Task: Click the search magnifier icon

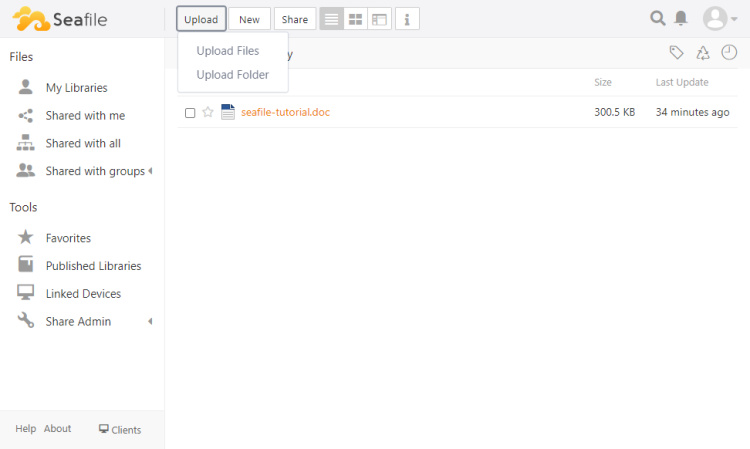Action: pyautogui.click(x=657, y=18)
